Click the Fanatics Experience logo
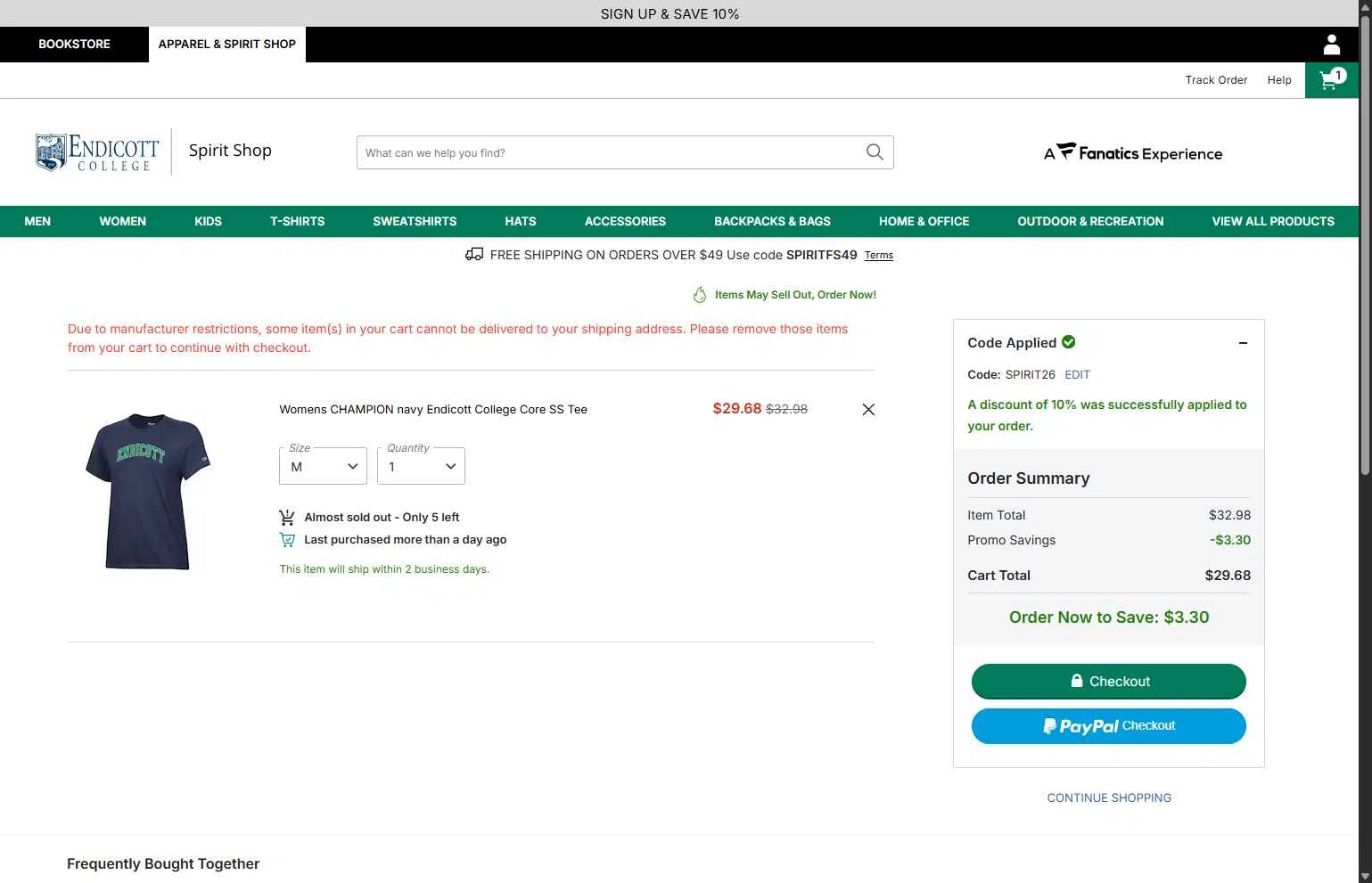 (x=1133, y=153)
